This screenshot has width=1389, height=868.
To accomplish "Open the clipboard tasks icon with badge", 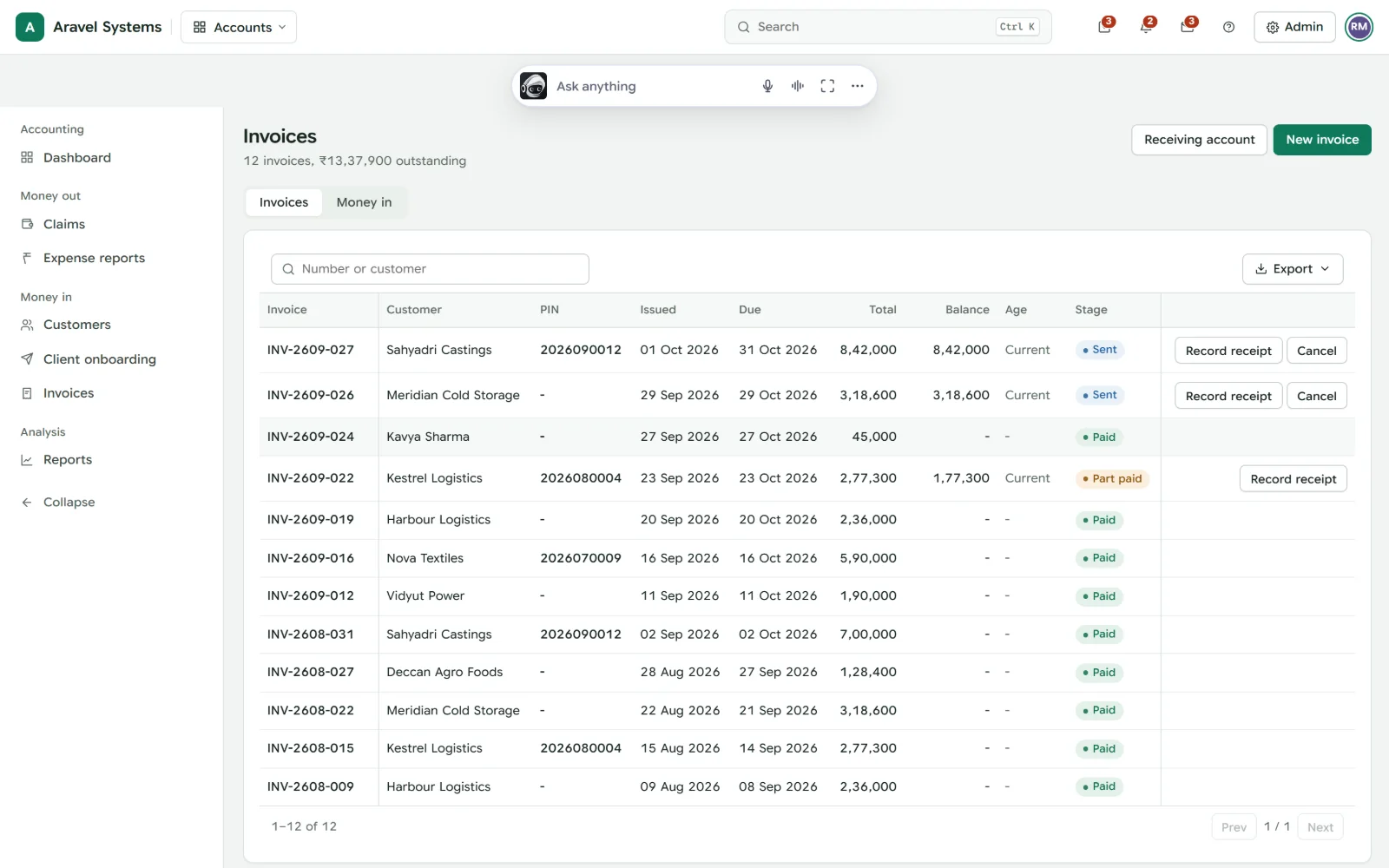I will point(1104,27).
